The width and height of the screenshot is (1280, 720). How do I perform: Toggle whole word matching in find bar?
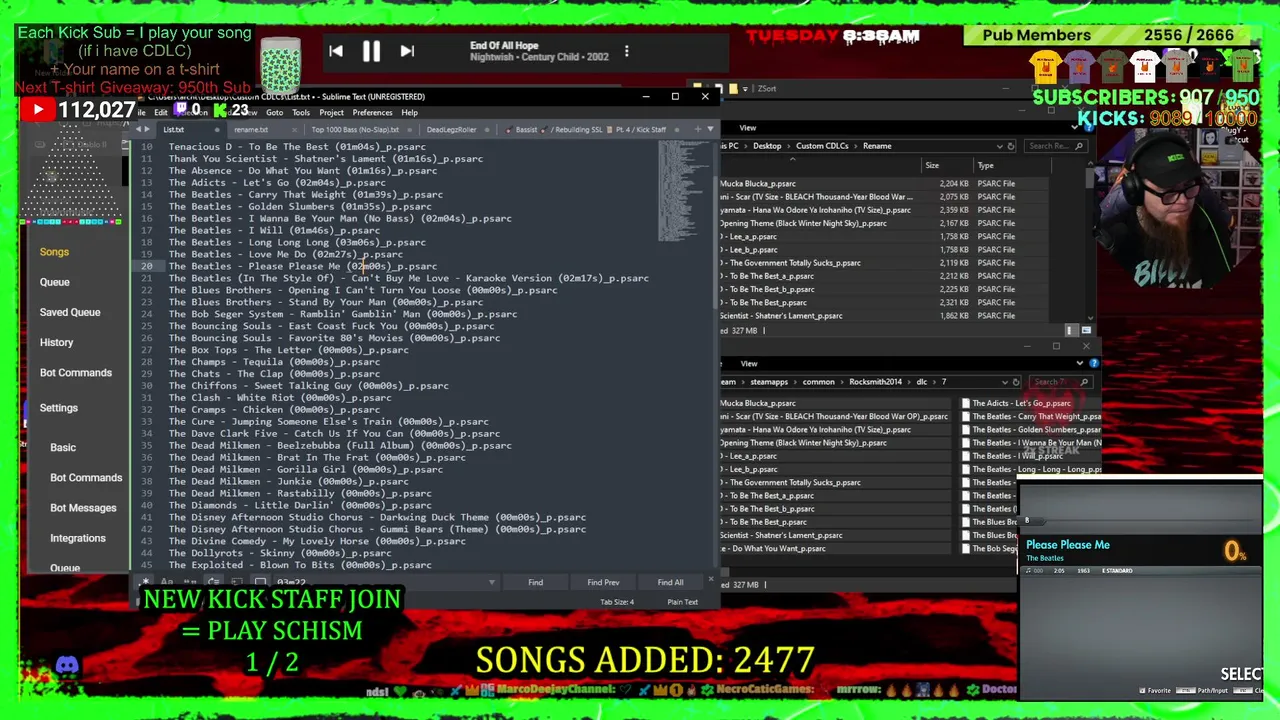(189, 582)
